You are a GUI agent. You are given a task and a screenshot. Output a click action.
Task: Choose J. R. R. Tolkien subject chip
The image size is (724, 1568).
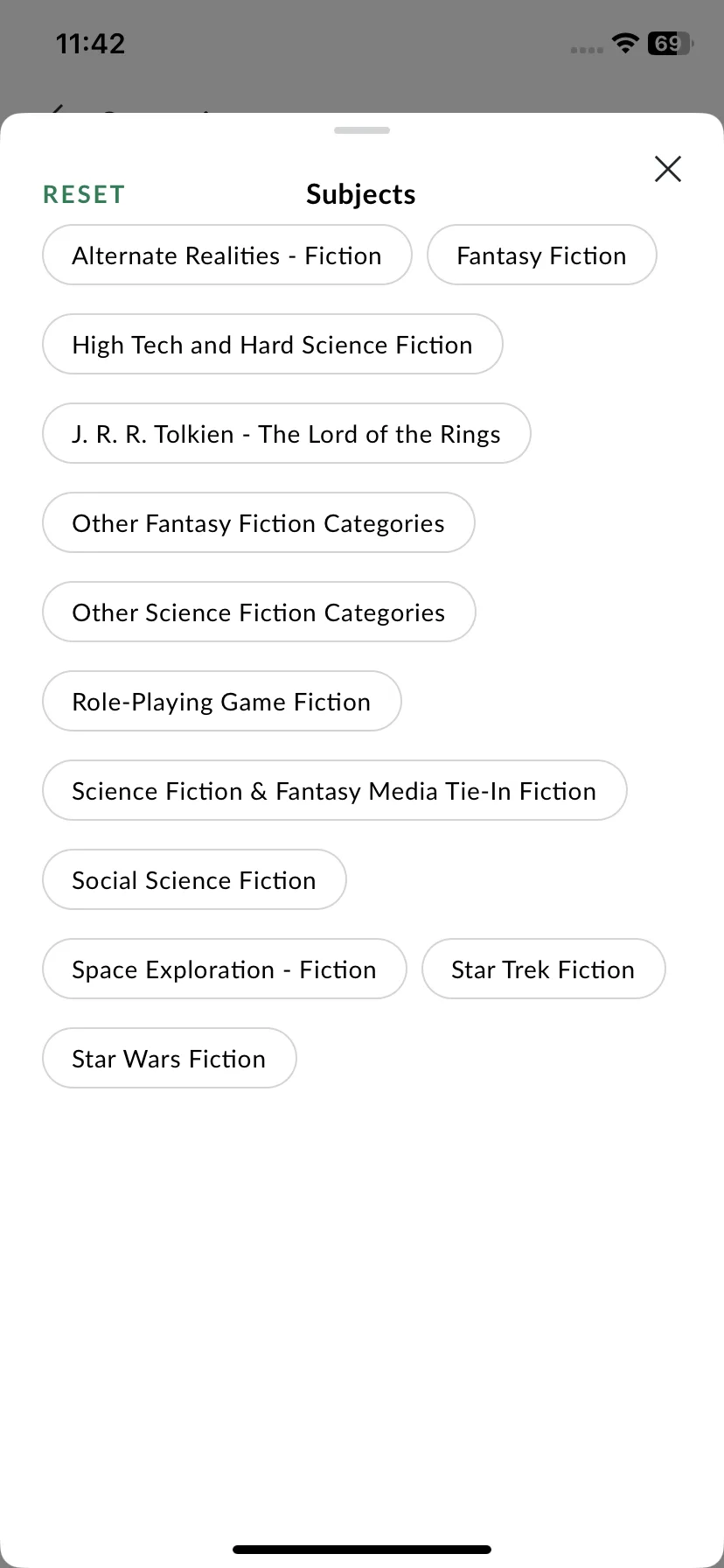pos(287,433)
